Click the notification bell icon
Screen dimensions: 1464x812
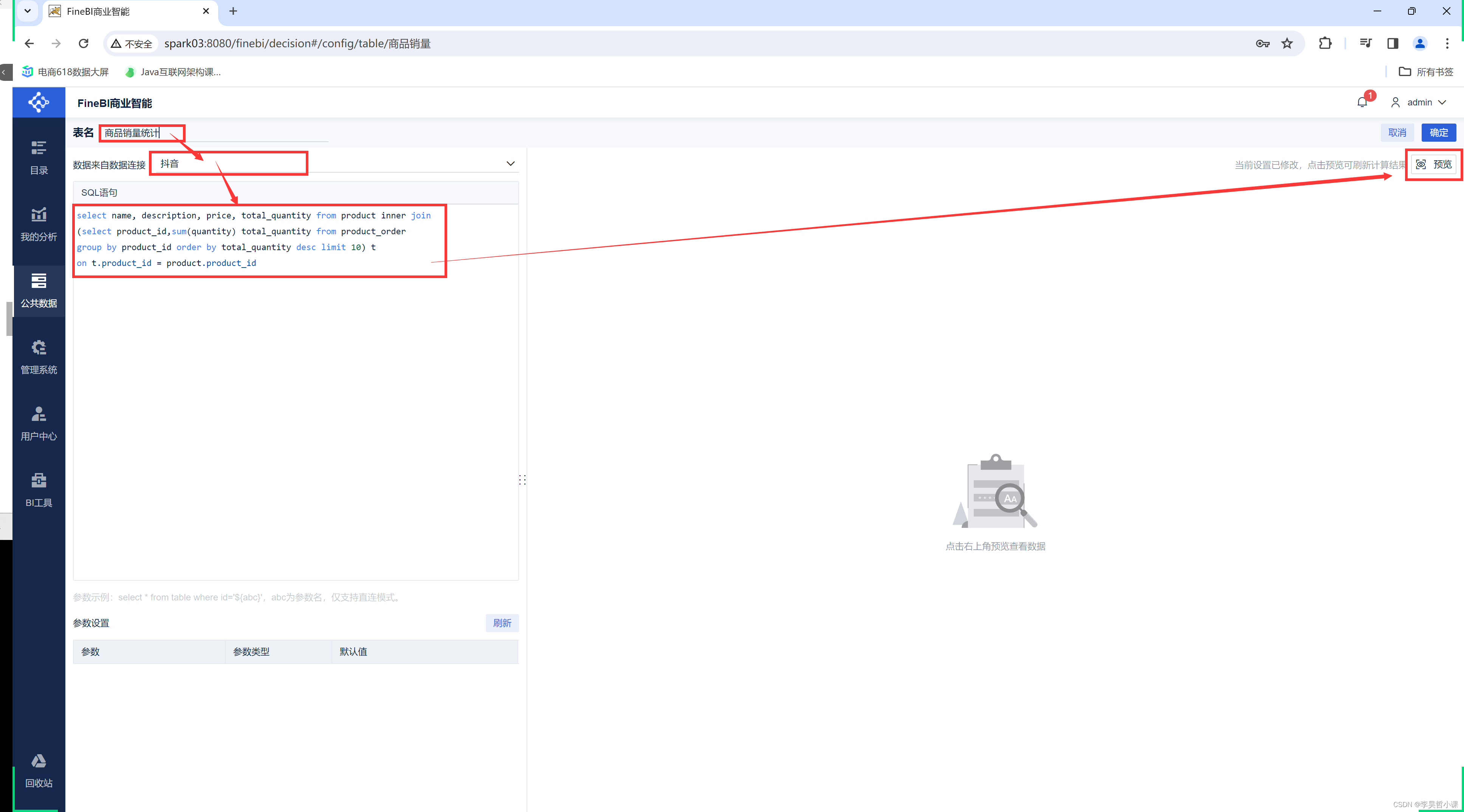tap(1362, 102)
